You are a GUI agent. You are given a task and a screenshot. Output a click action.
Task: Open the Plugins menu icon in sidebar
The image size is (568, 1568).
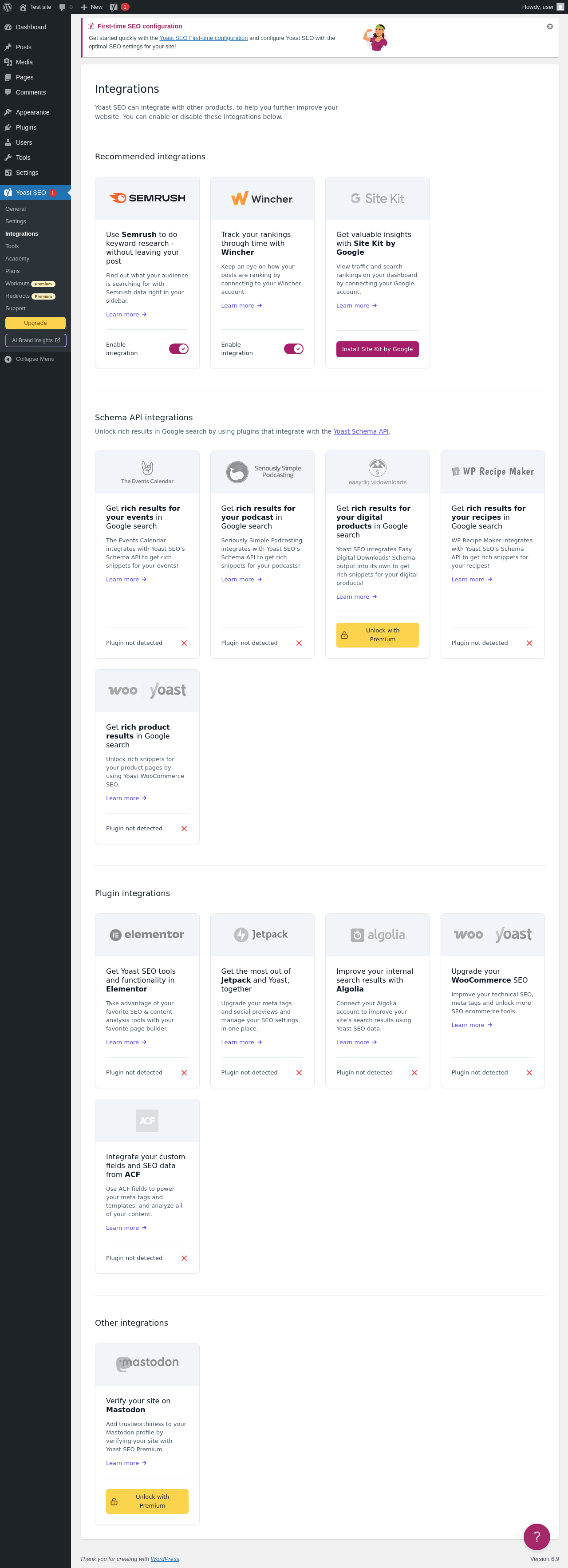(8, 127)
